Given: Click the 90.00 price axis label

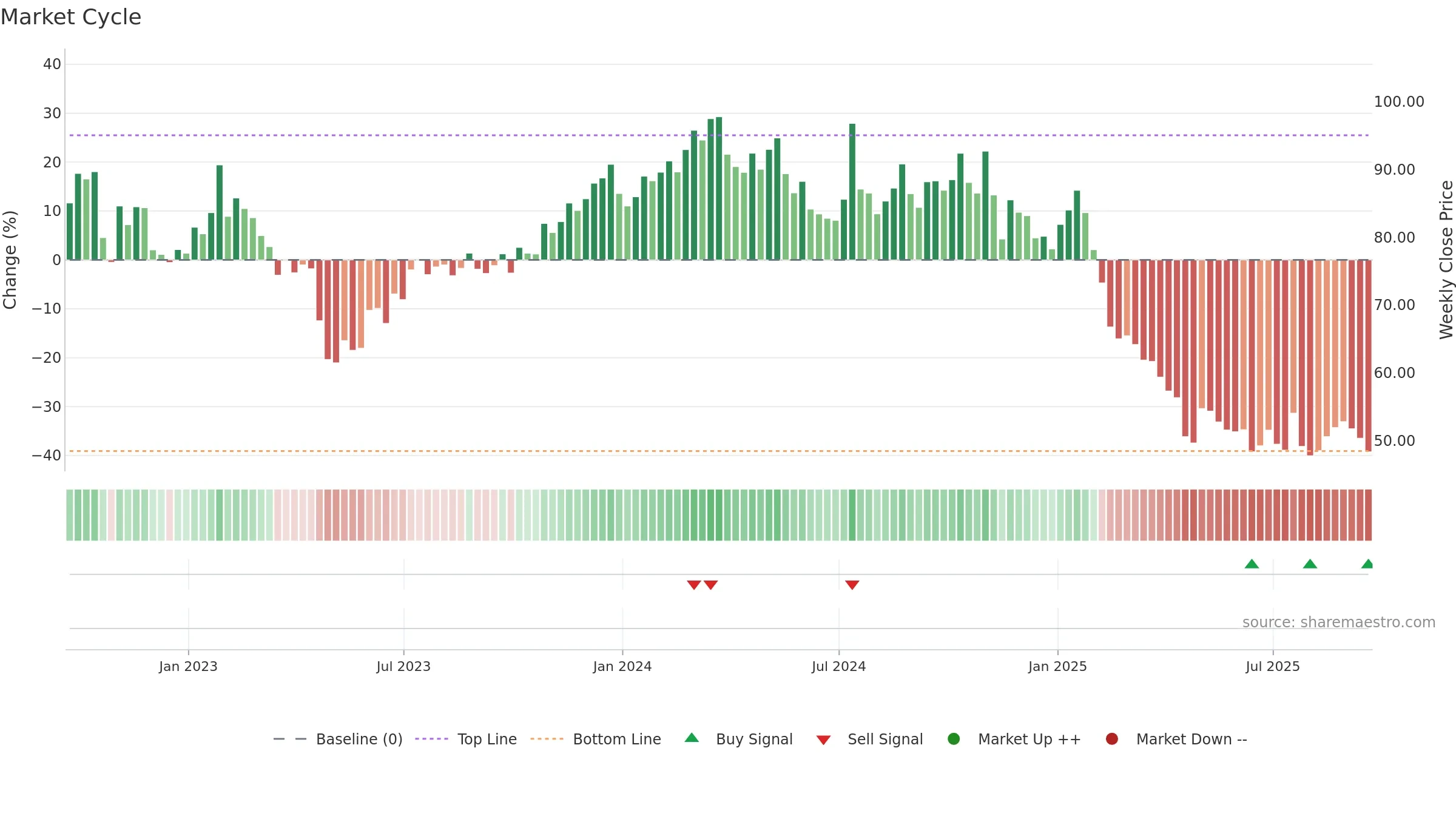Looking at the screenshot, I should point(1394,170).
